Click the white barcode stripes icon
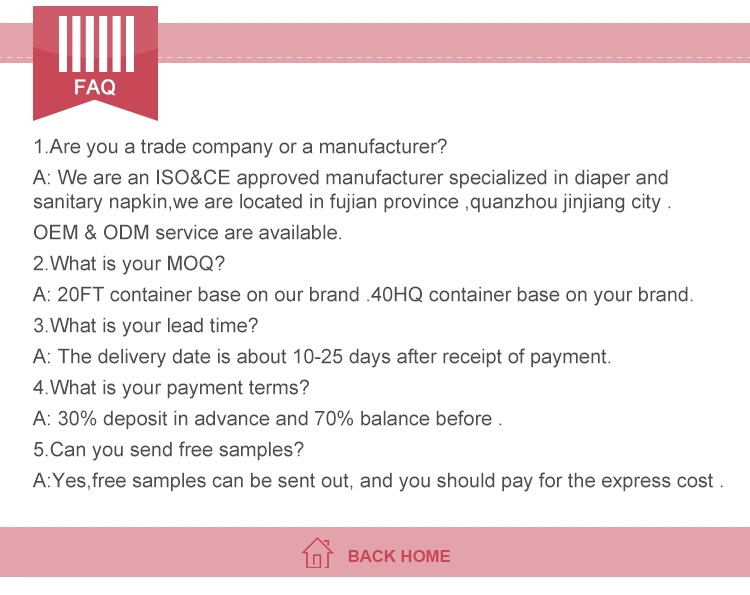Screen dimensions: 750x595 tap(96, 44)
